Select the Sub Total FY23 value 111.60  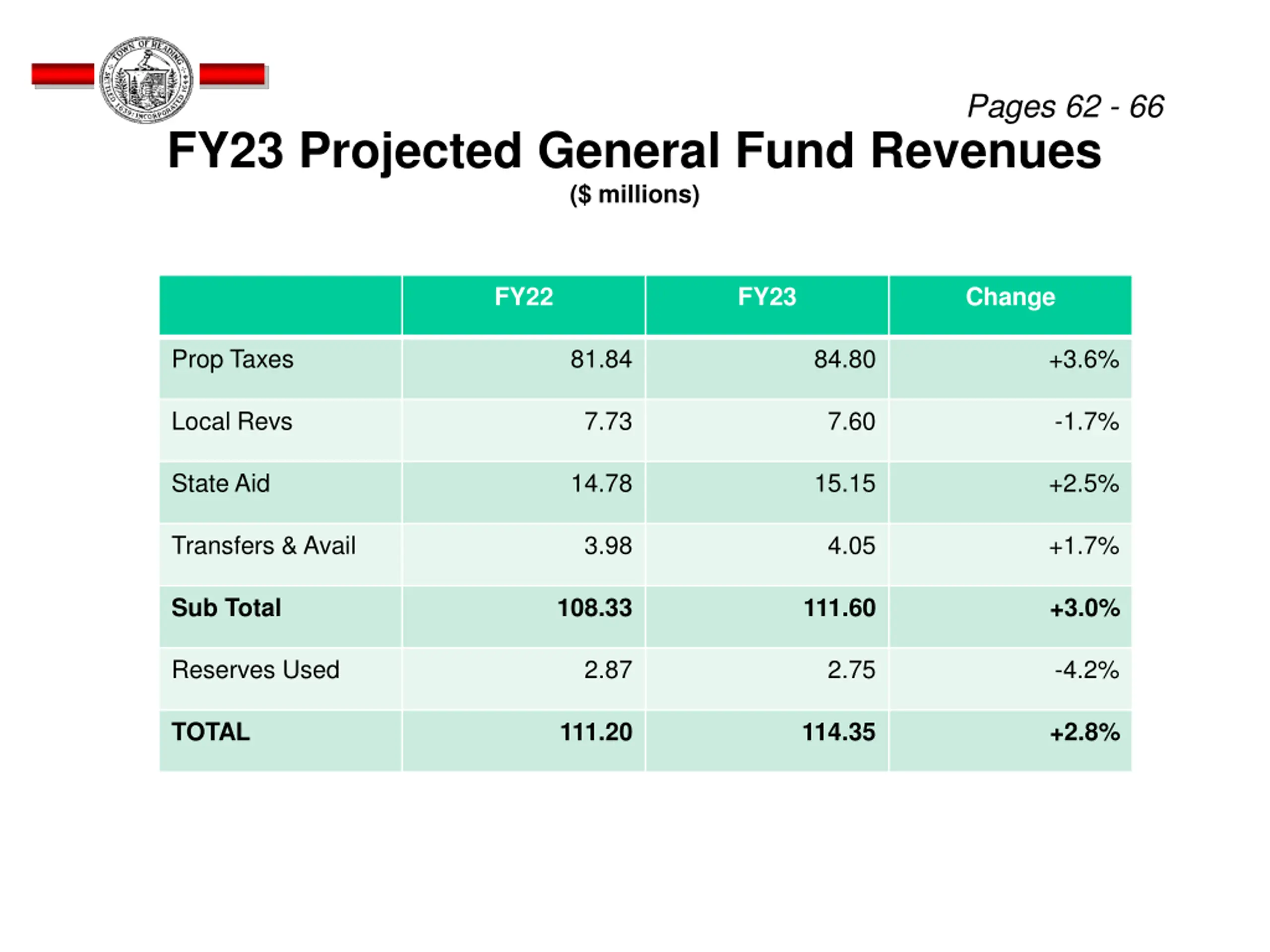click(839, 608)
